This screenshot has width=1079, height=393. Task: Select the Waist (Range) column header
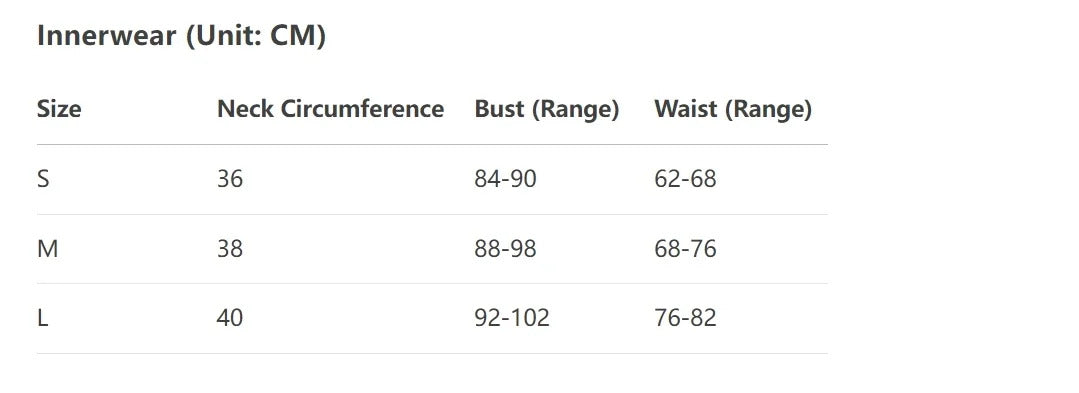(x=733, y=109)
